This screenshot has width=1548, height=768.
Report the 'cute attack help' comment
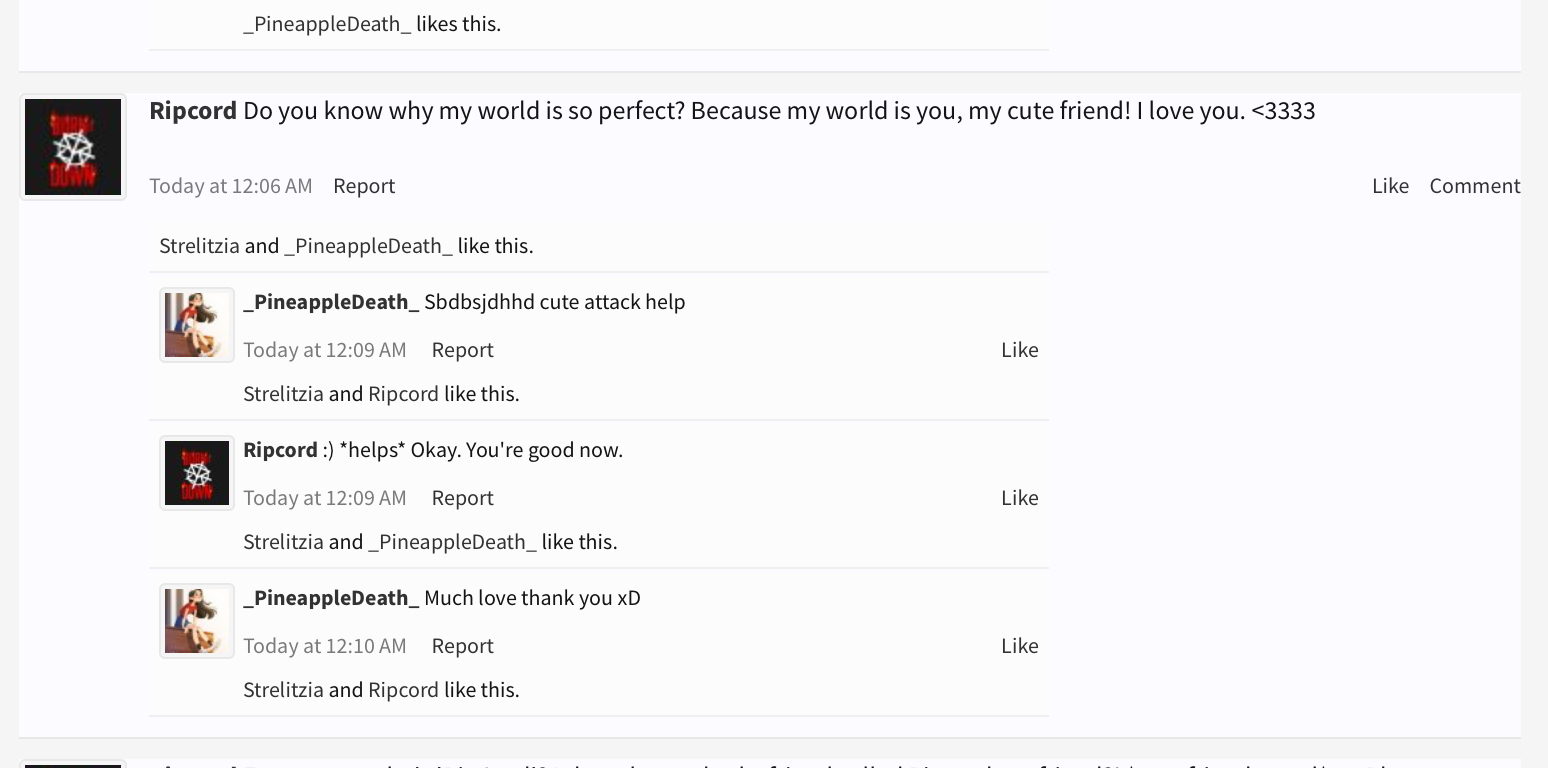click(x=462, y=350)
